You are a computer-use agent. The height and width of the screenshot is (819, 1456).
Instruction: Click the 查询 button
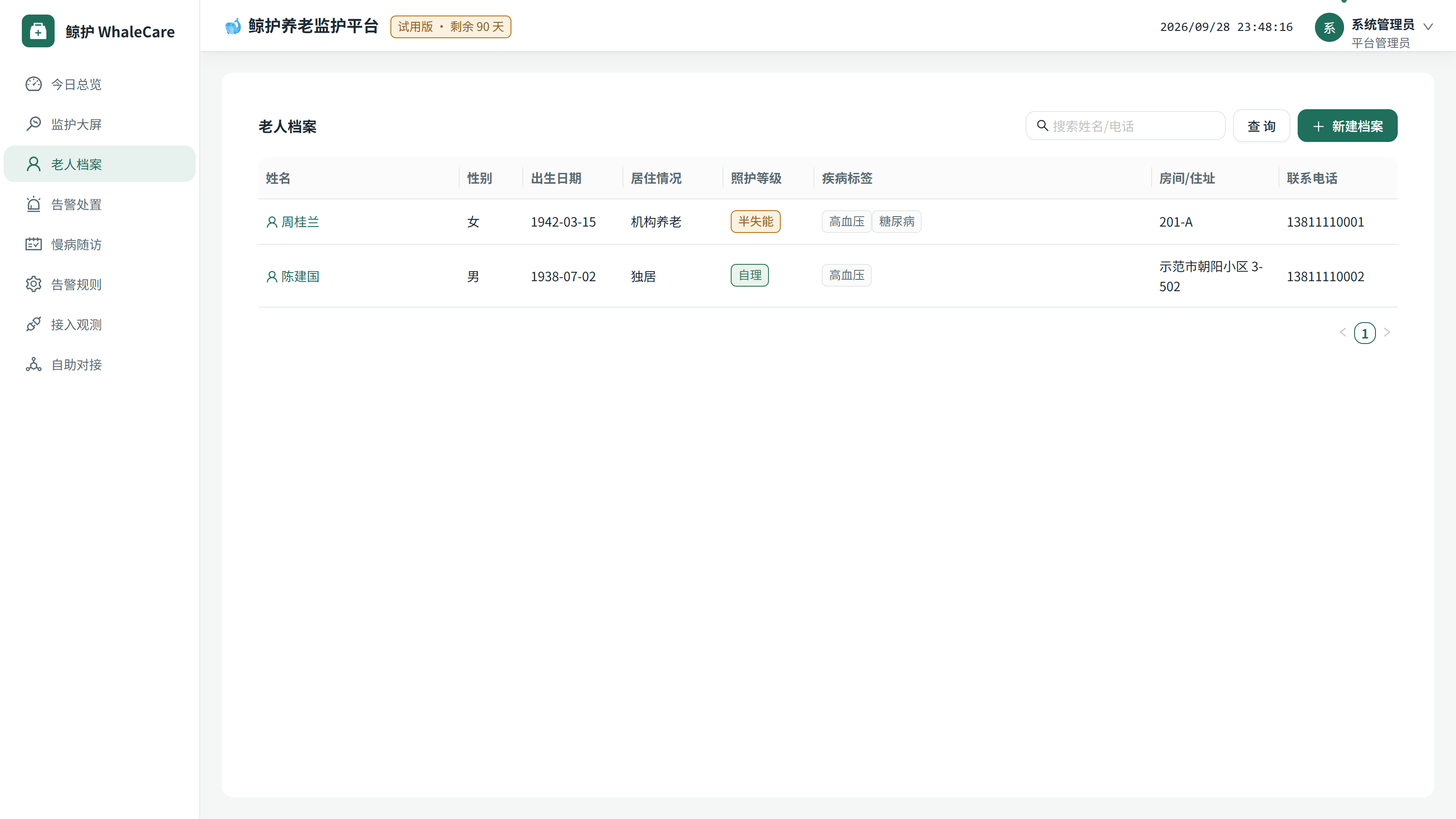coord(1261,126)
